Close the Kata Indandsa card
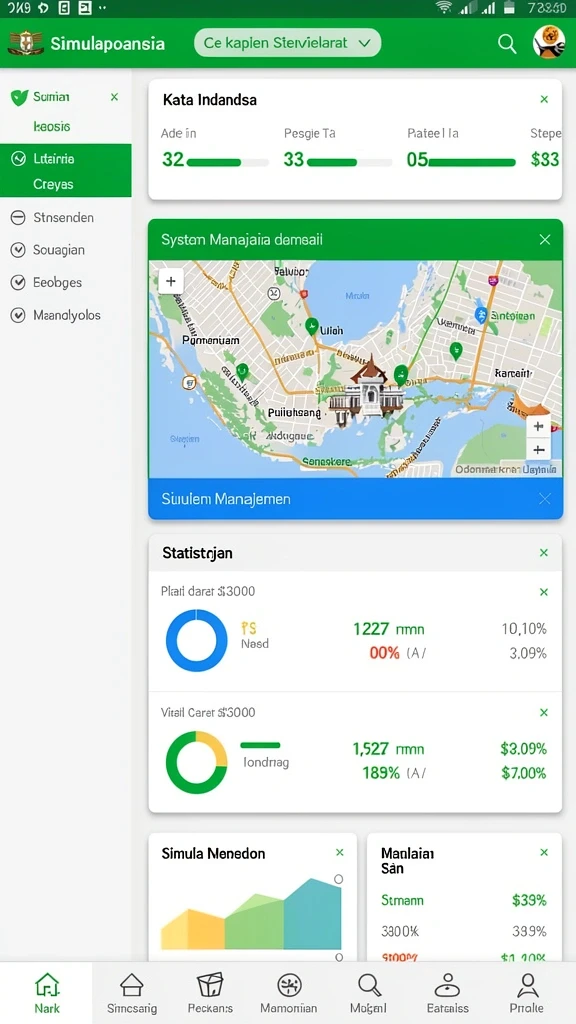This screenshot has width=576, height=1024. tap(544, 100)
